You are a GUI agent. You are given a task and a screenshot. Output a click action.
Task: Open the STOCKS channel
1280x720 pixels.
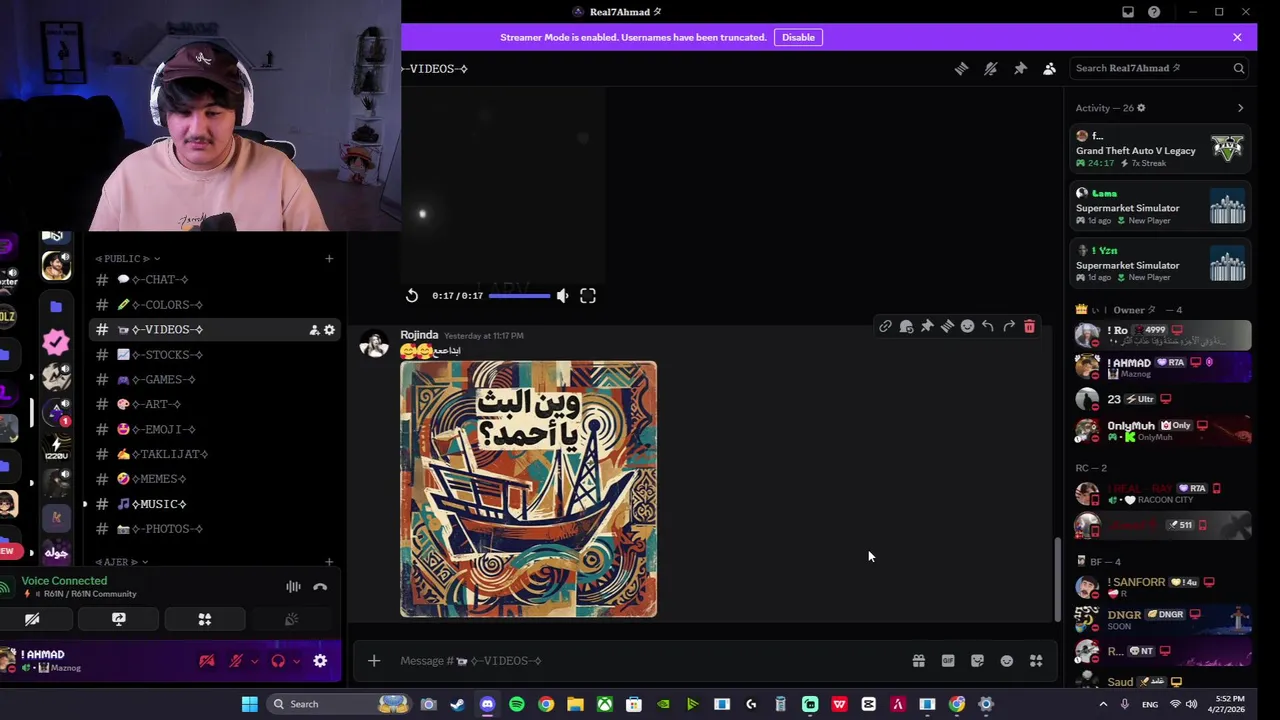tap(215, 354)
